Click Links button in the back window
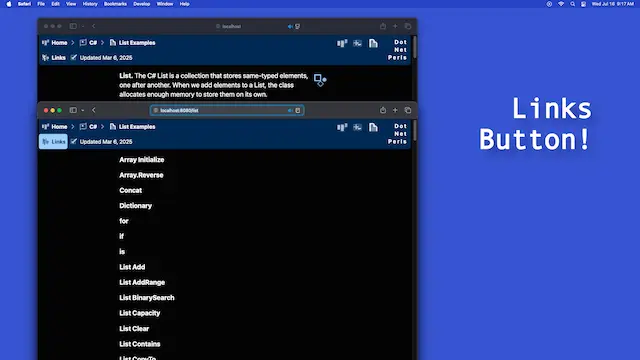Screen dimensions: 640x360 54,58
